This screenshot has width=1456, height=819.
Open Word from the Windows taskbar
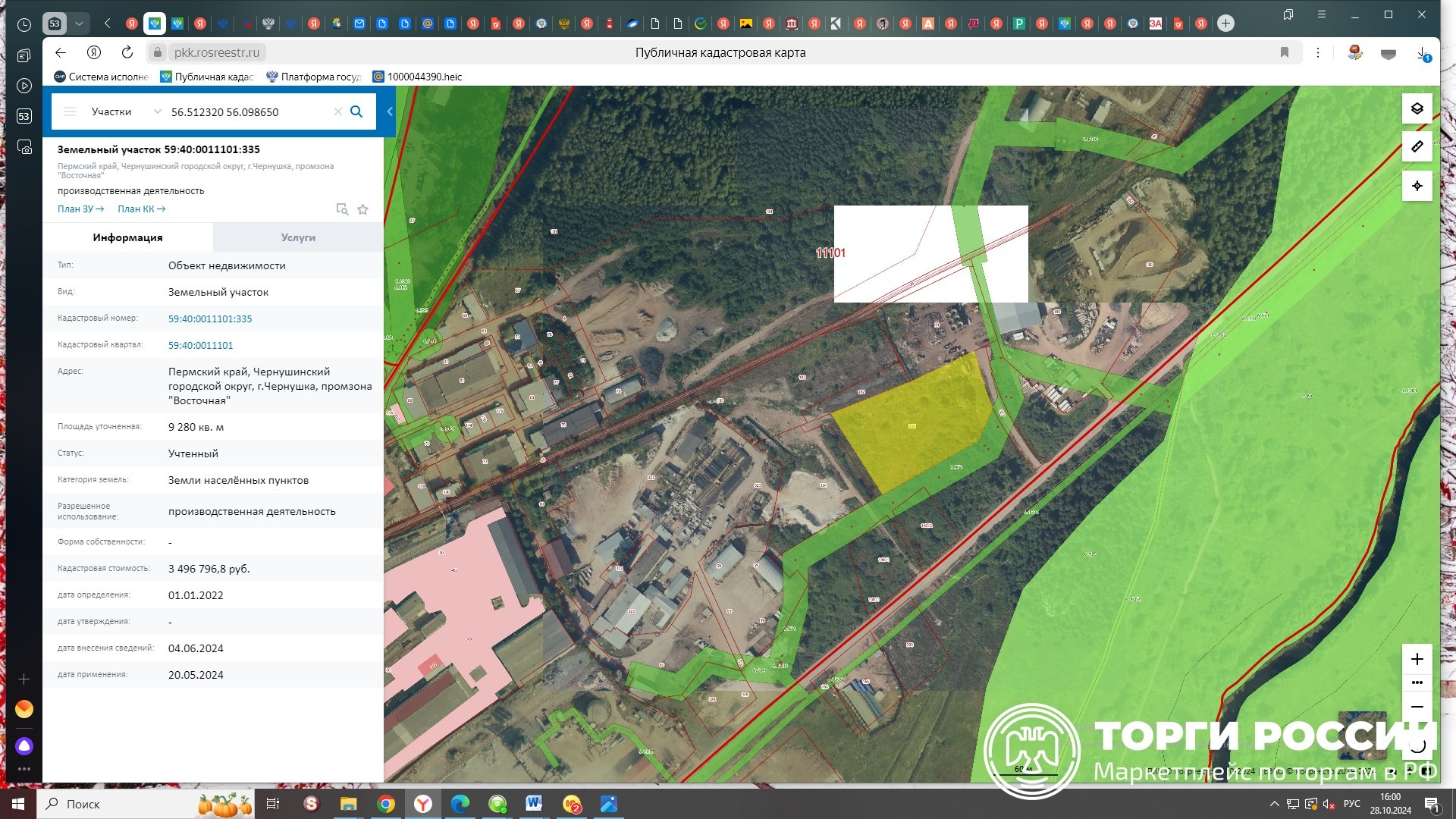tap(534, 804)
